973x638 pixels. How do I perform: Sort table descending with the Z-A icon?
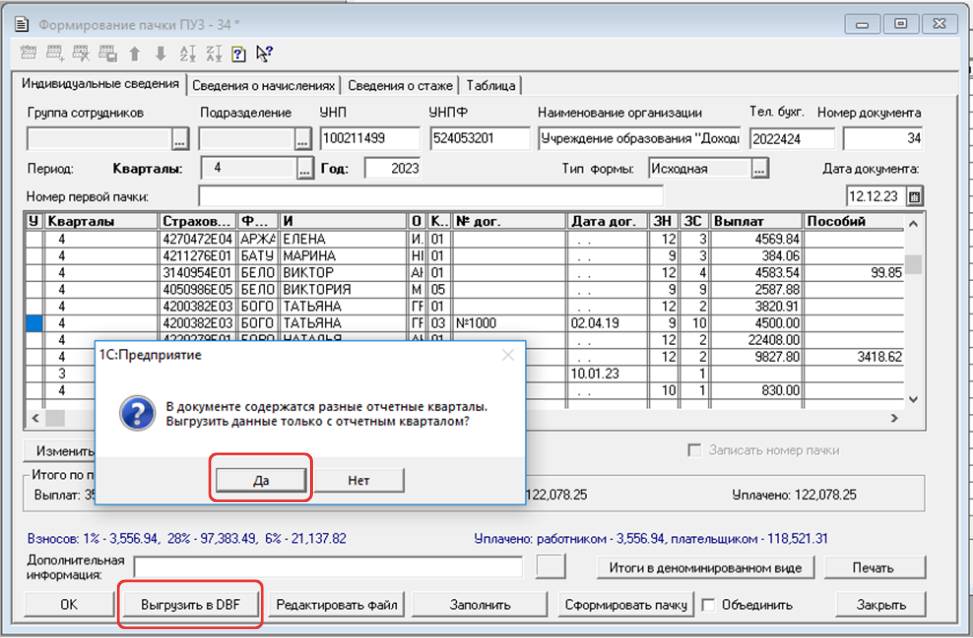tap(213, 54)
